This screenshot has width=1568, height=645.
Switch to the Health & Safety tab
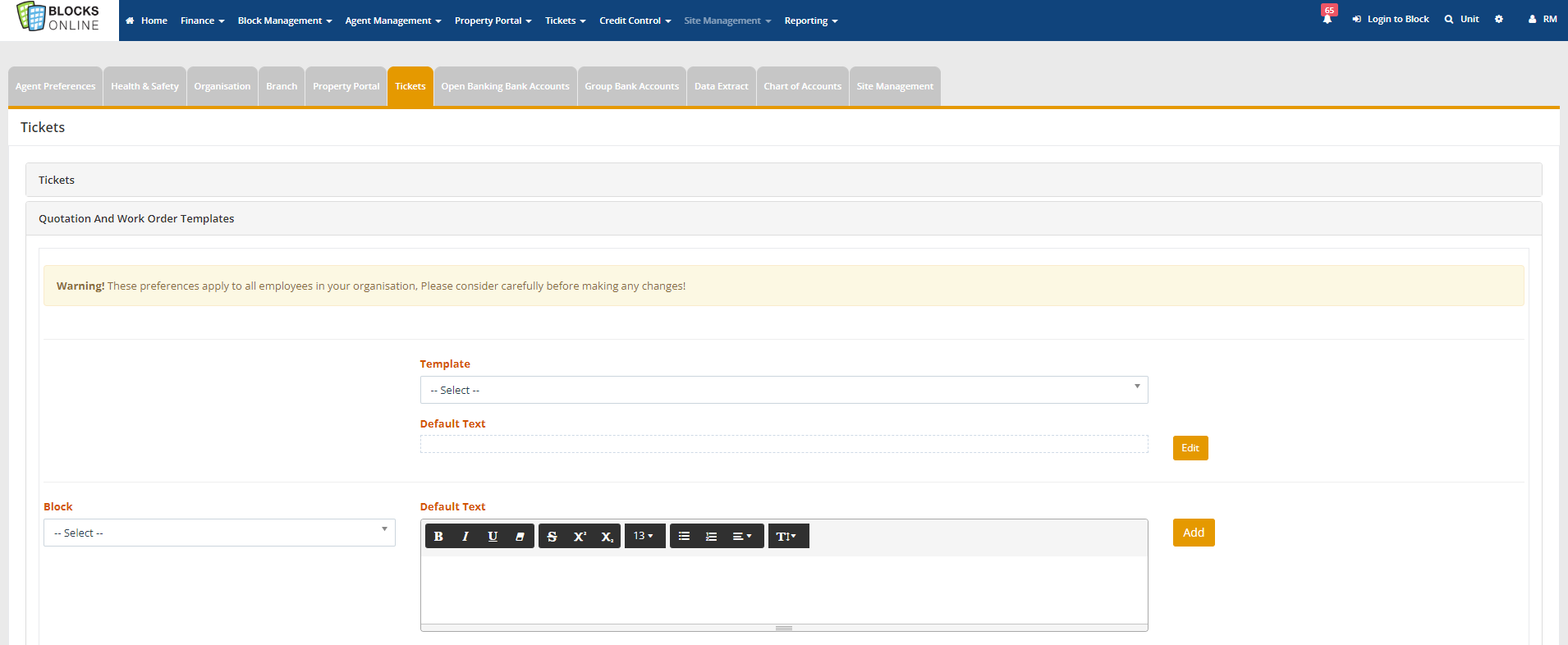coord(144,86)
